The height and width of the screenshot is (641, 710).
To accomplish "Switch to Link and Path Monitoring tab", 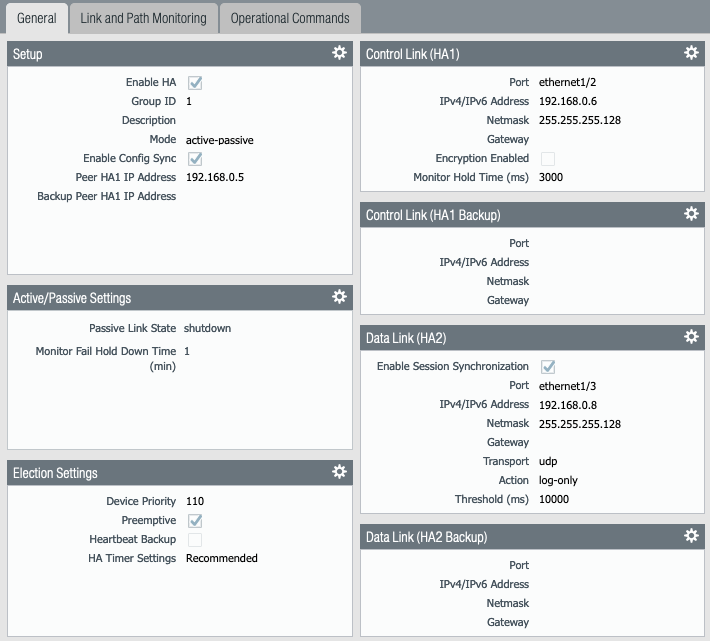I will click(x=143, y=18).
